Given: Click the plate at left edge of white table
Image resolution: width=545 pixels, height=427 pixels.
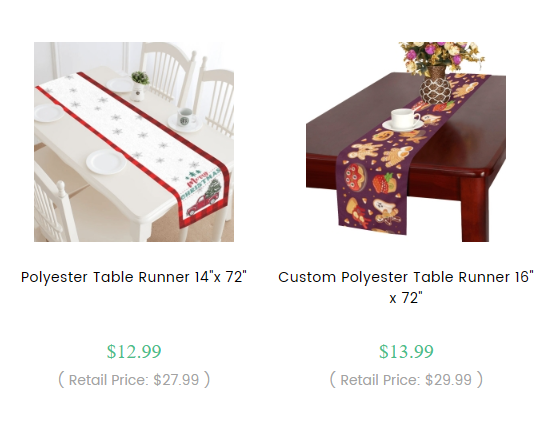Looking at the screenshot, I should point(48,113).
